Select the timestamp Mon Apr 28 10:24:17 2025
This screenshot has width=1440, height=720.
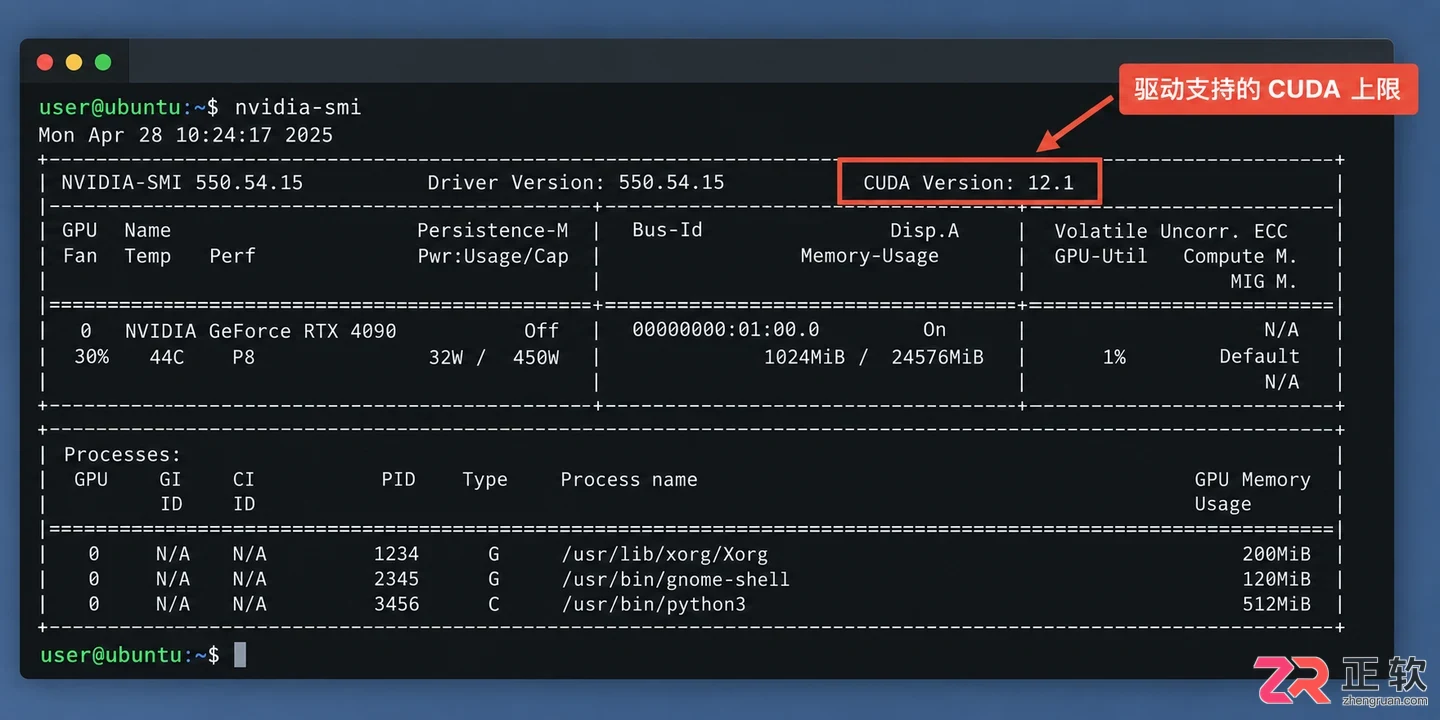[185, 135]
